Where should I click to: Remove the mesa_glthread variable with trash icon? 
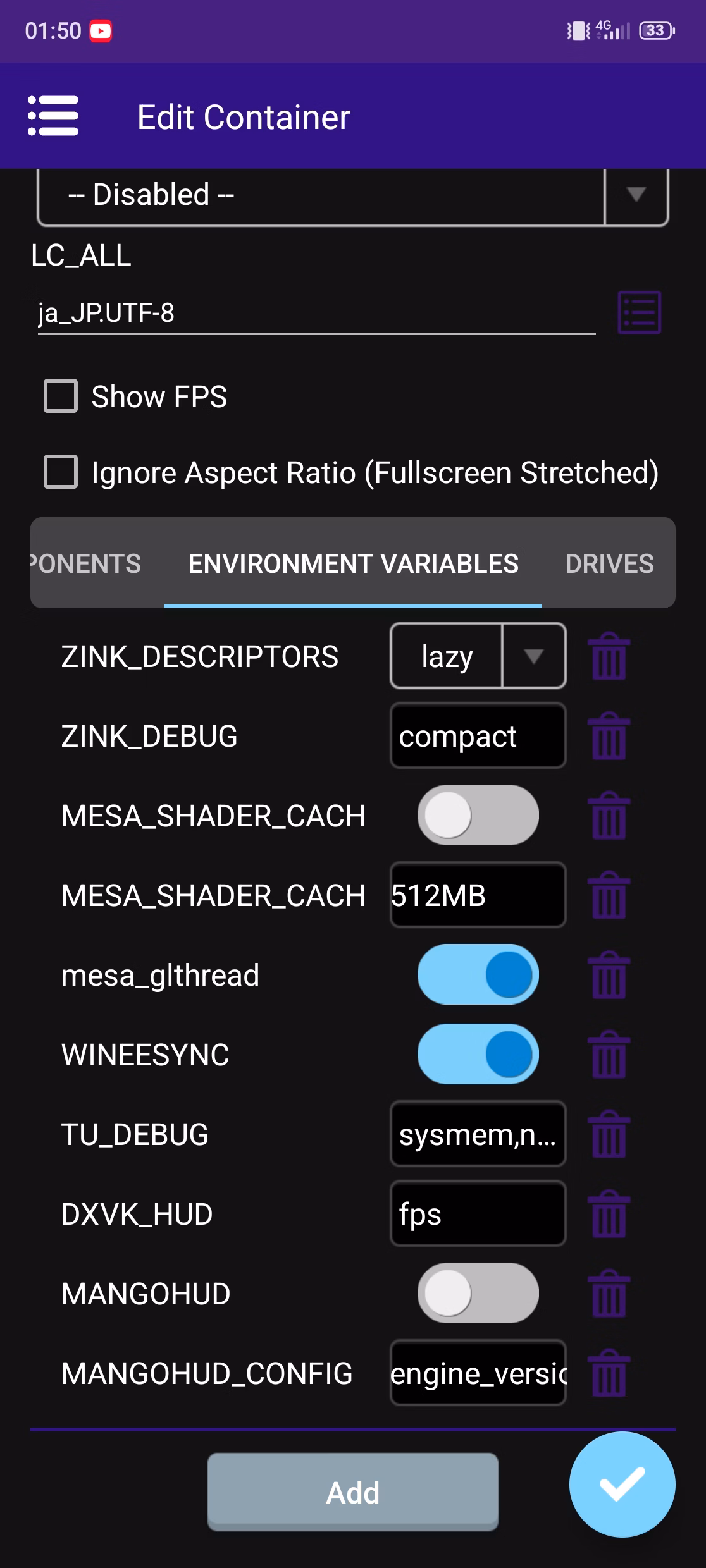tap(609, 975)
